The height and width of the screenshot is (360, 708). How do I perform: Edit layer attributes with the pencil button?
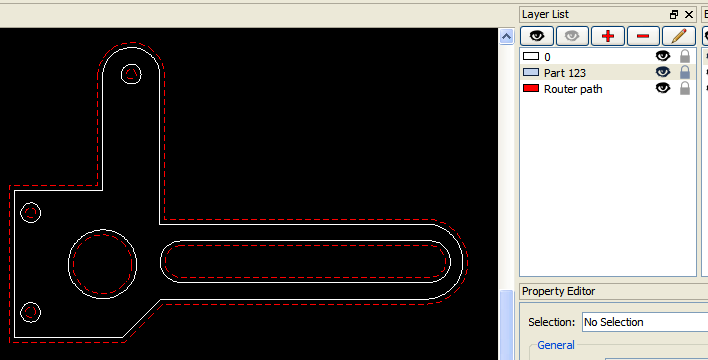pos(679,36)
